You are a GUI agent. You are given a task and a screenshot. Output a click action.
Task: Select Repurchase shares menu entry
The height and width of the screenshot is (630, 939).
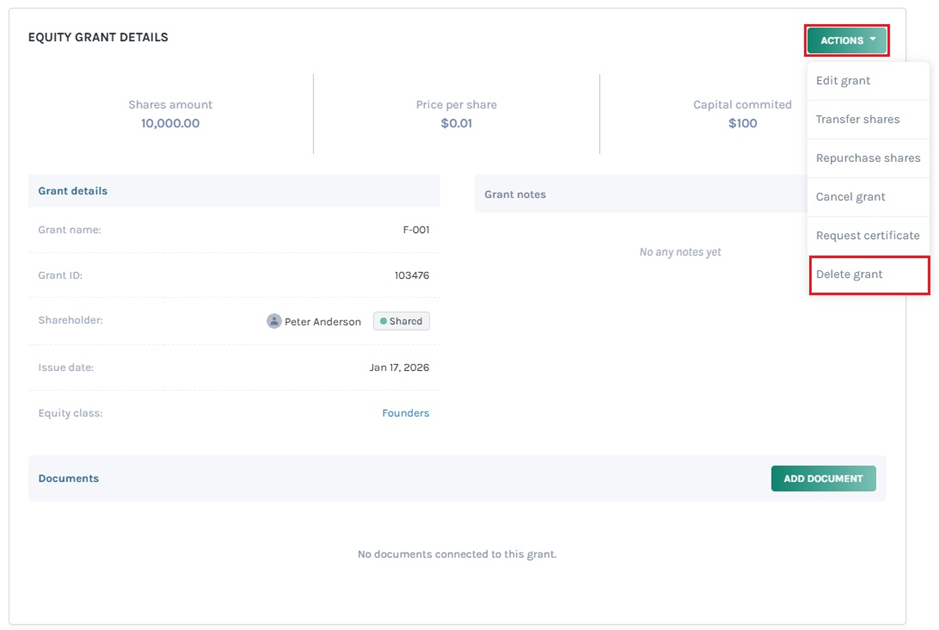867,158
